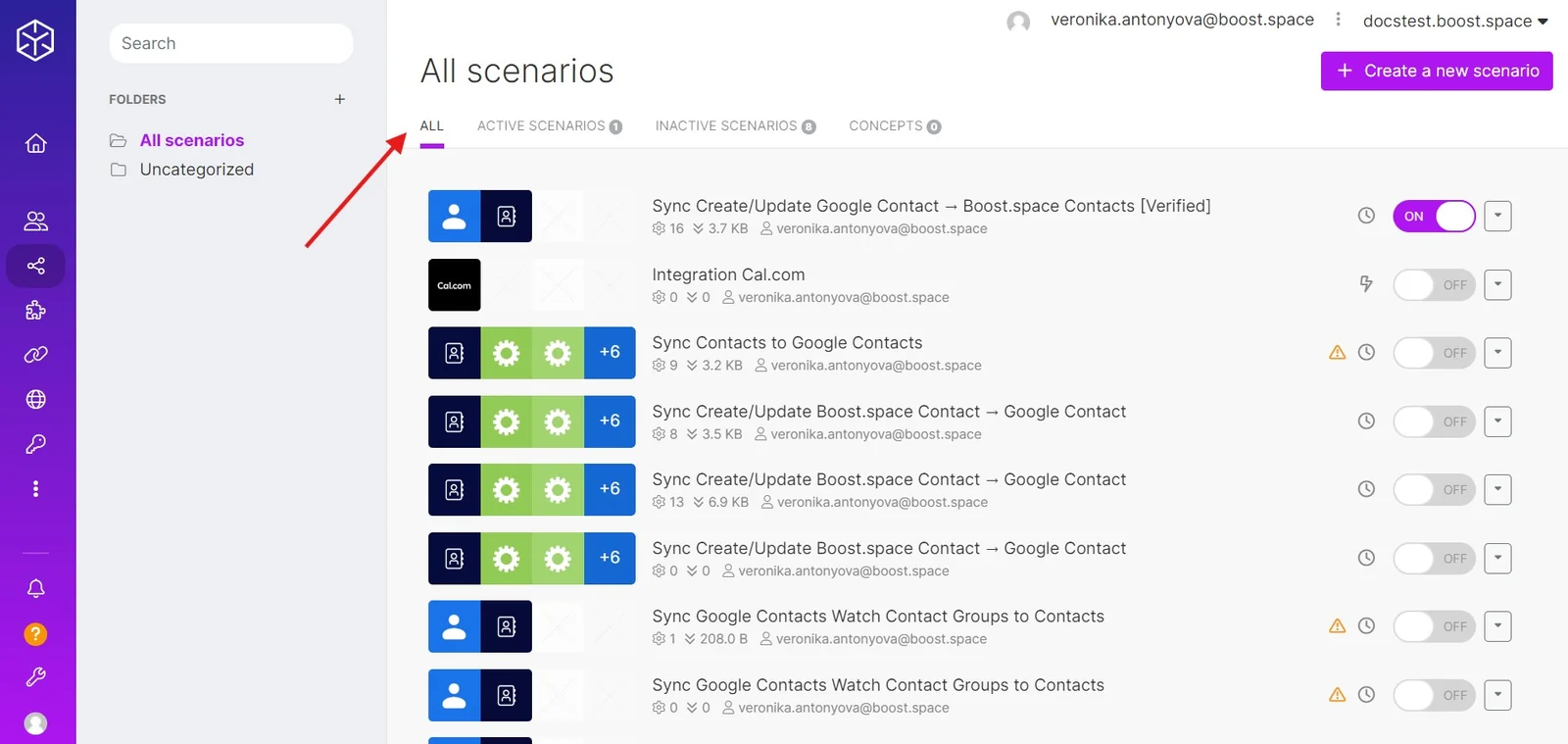Select the Uncategorized folder

(x=196, y=170)
